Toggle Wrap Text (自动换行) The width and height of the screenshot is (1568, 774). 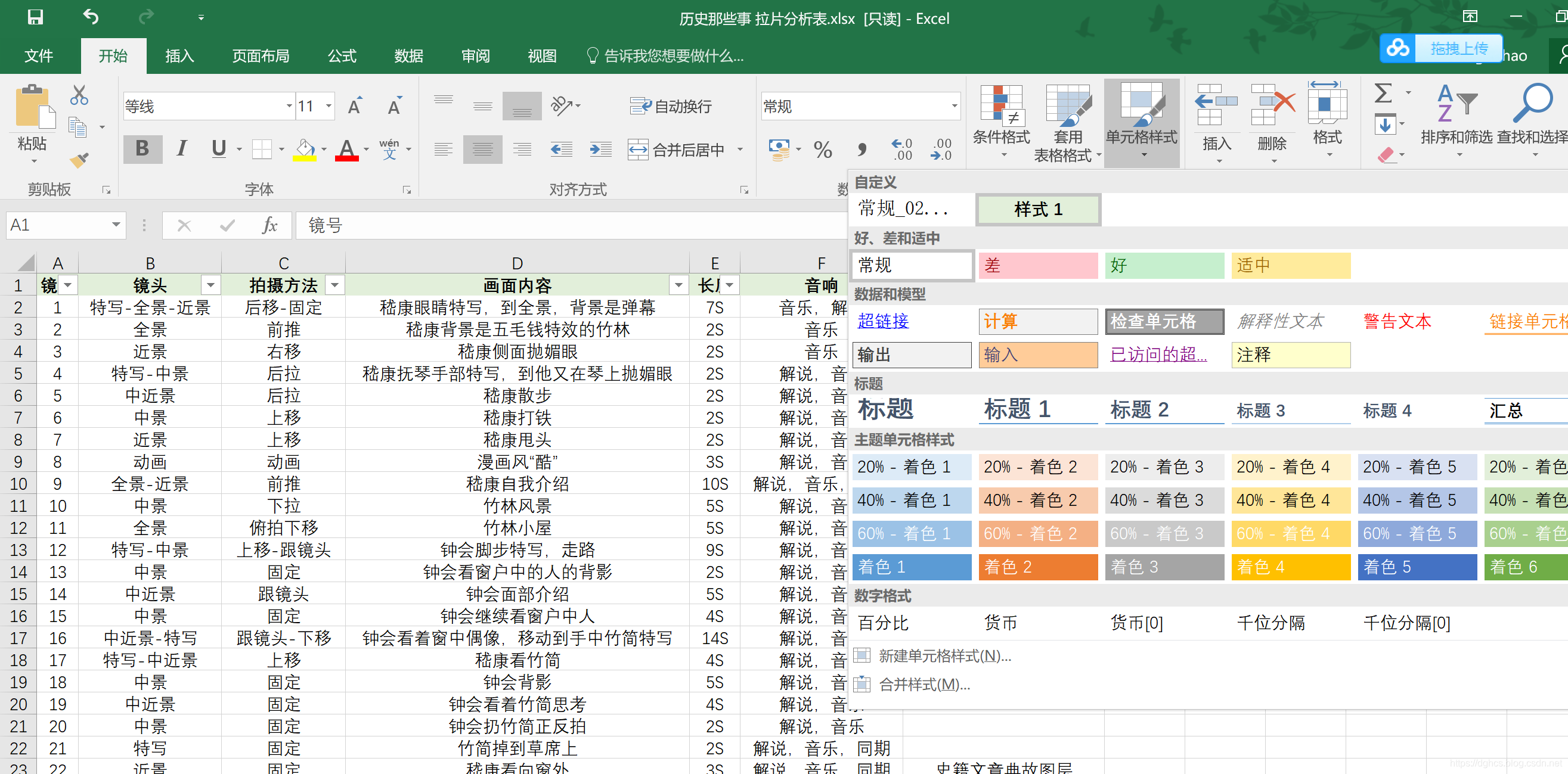670,106
